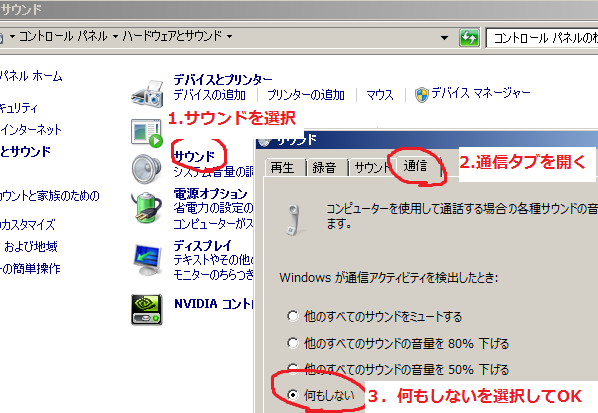Screen dimensions: 598x413
Task: Open the マウス link
Action: pyautogui.click(x=380, y=95)
